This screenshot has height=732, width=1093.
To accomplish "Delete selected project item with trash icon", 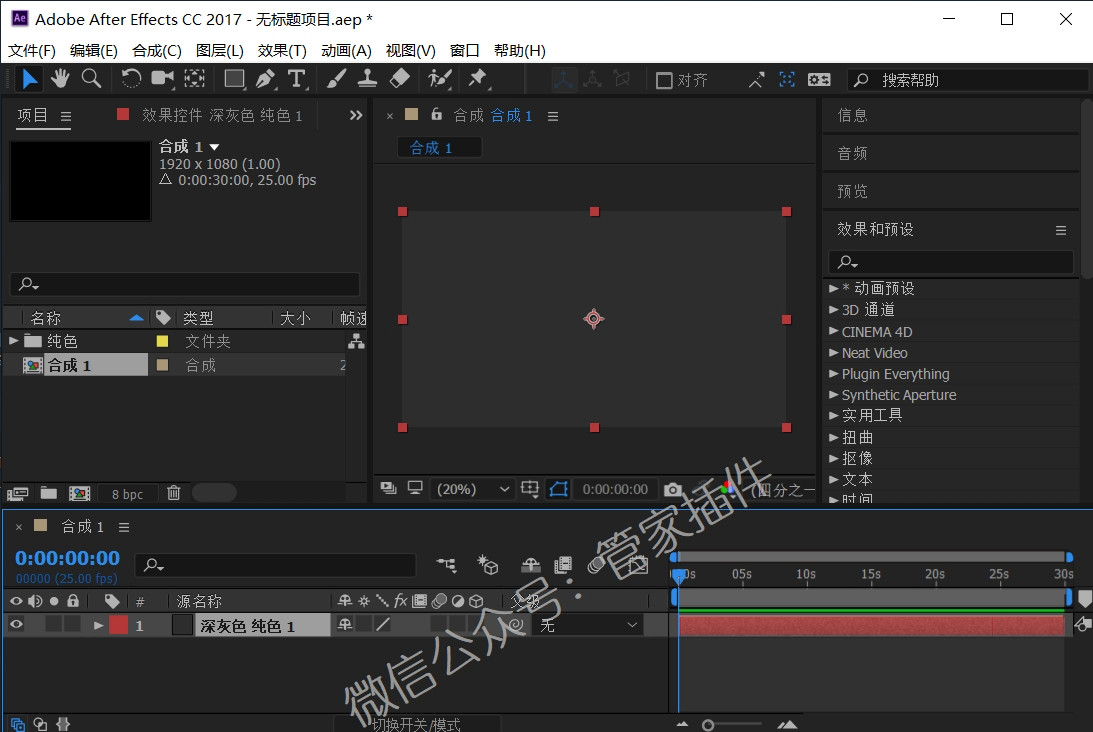I will click(x=174, y=493).
